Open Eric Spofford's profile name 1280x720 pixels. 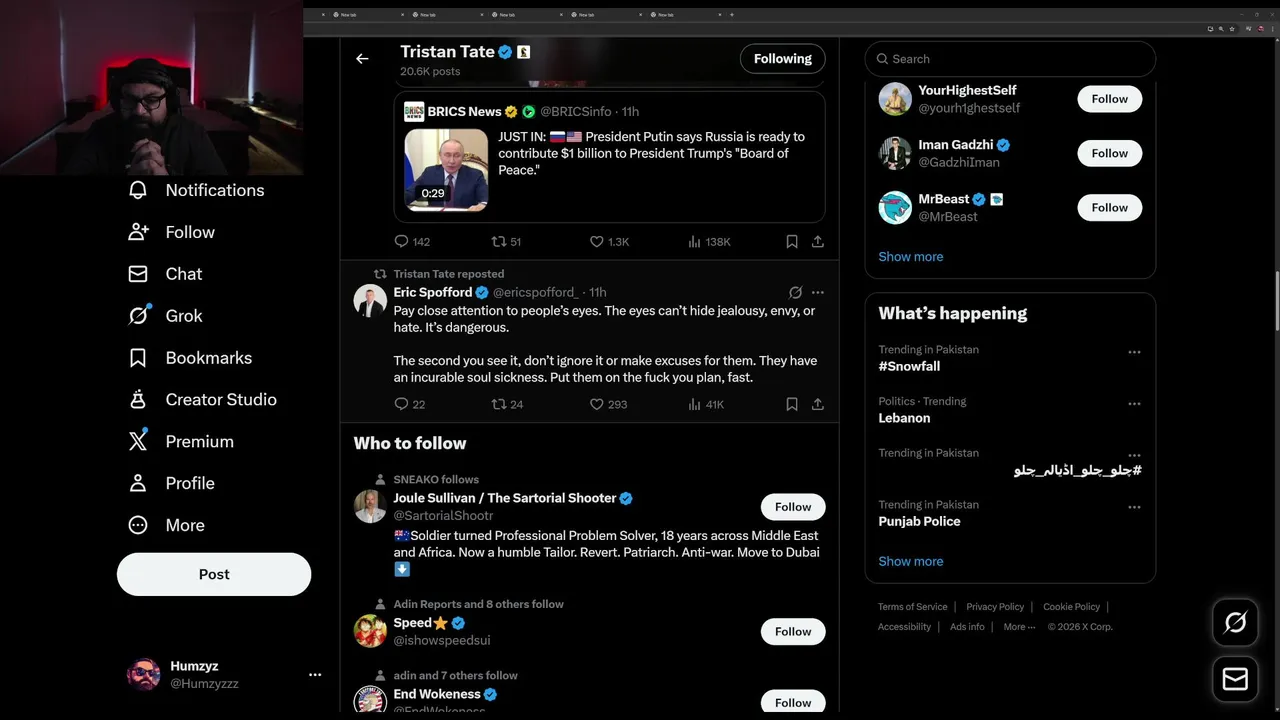click(432, 292)
